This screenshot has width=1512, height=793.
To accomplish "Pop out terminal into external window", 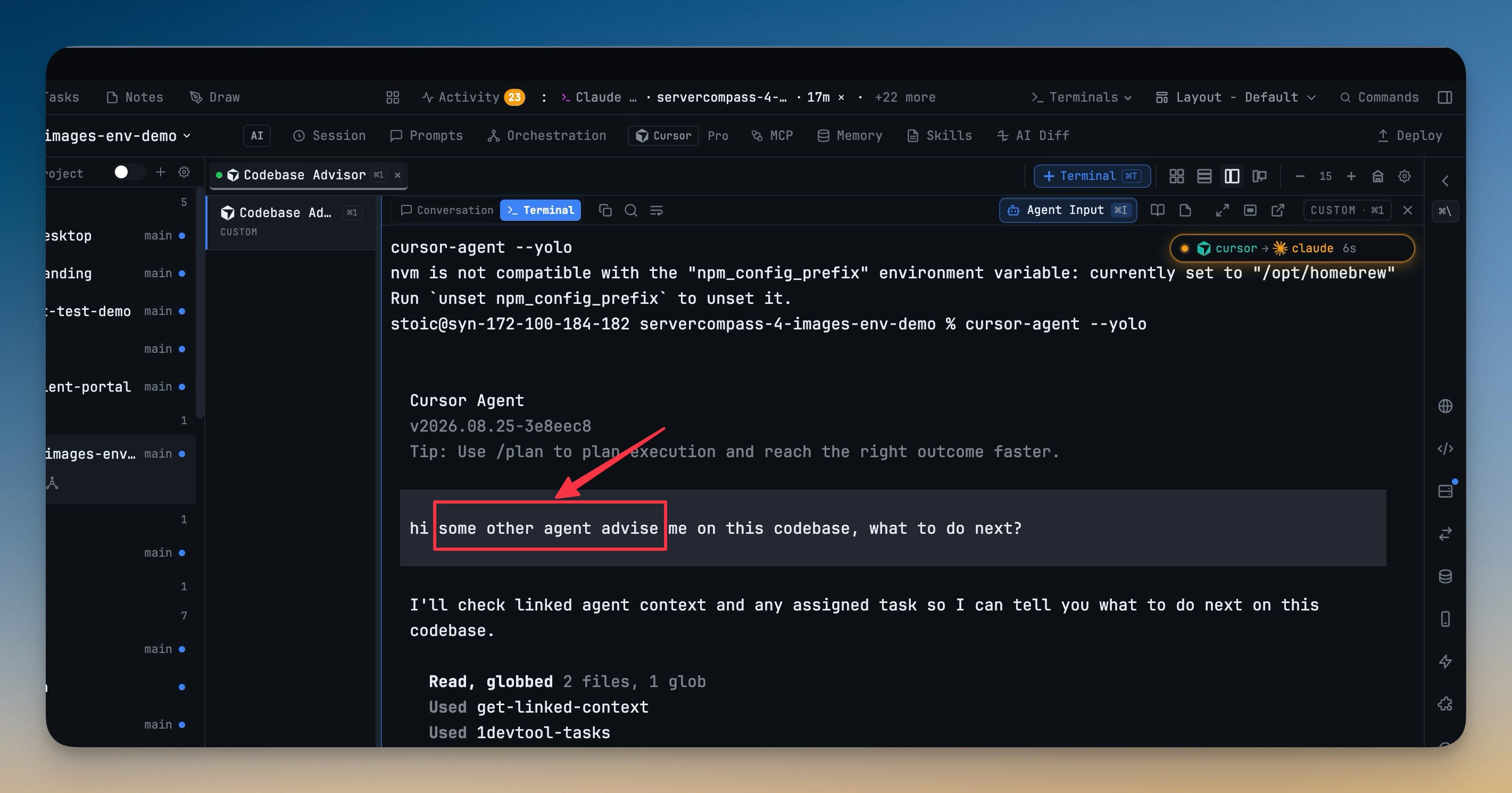I will 1277,210.
